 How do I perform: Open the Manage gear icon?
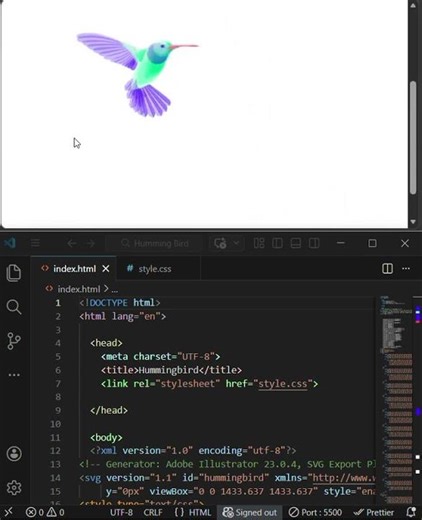coord(14,488)
